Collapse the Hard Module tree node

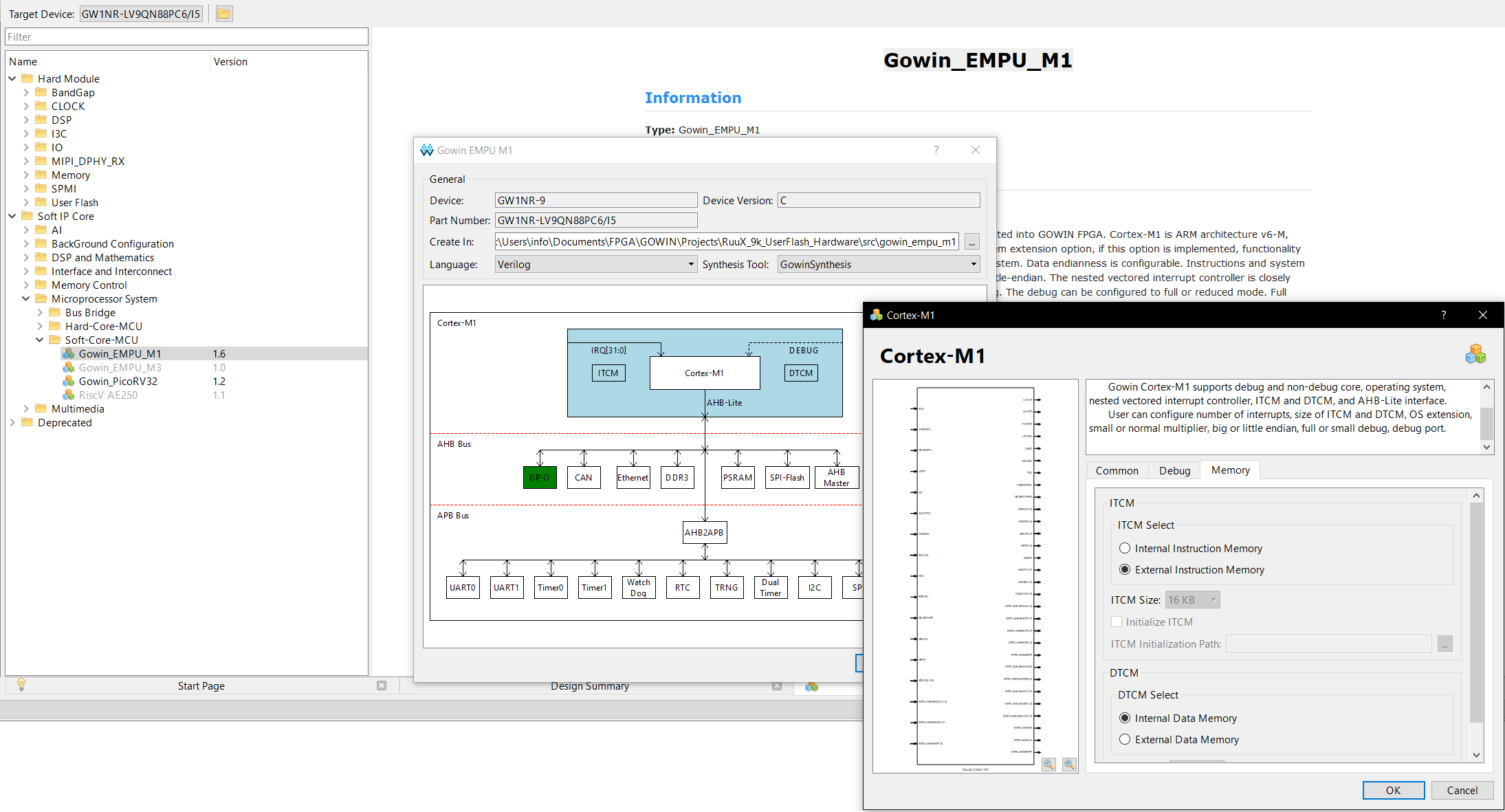[12, 78]
